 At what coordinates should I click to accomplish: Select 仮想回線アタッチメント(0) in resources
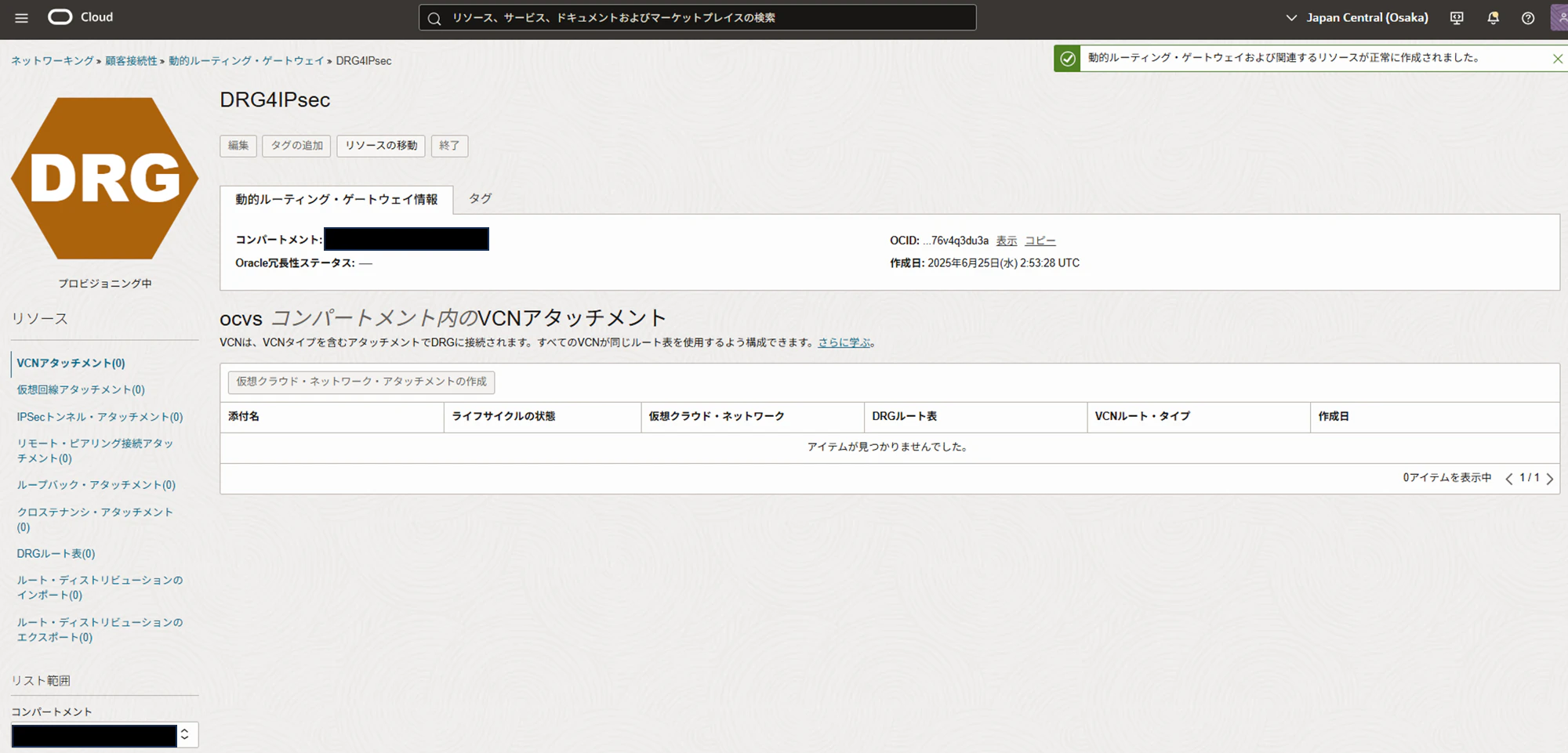81,389
